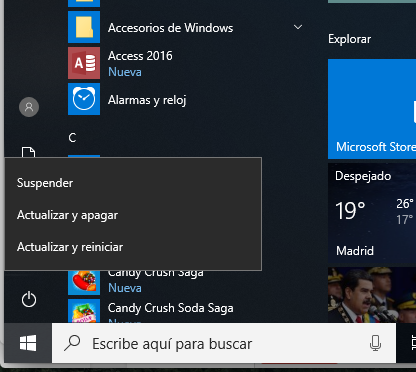416x372 pixels.
Task: Click the search magnifier icon
Action: pos(72,343)
